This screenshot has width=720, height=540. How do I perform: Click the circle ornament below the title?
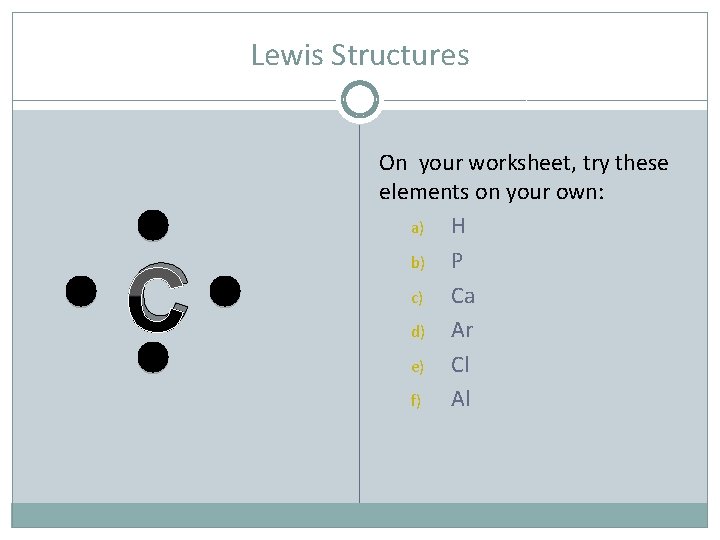[x=359, y=100]
